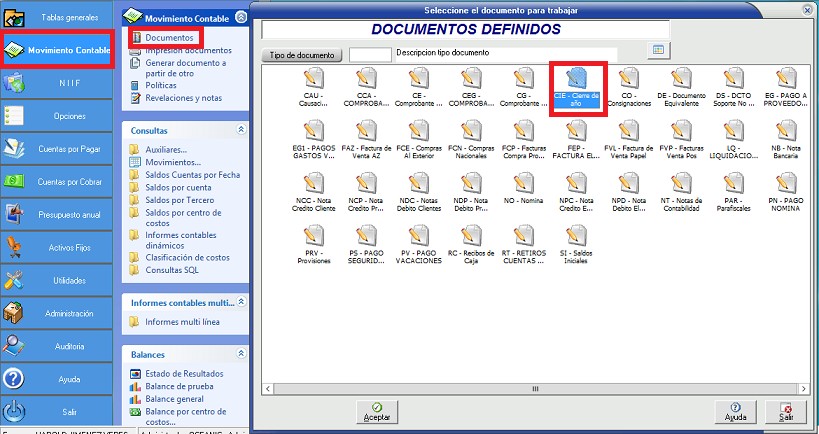Open the Activos Fijos module
The width and height of the screenshot is (819, 434).
click(62, 247)
